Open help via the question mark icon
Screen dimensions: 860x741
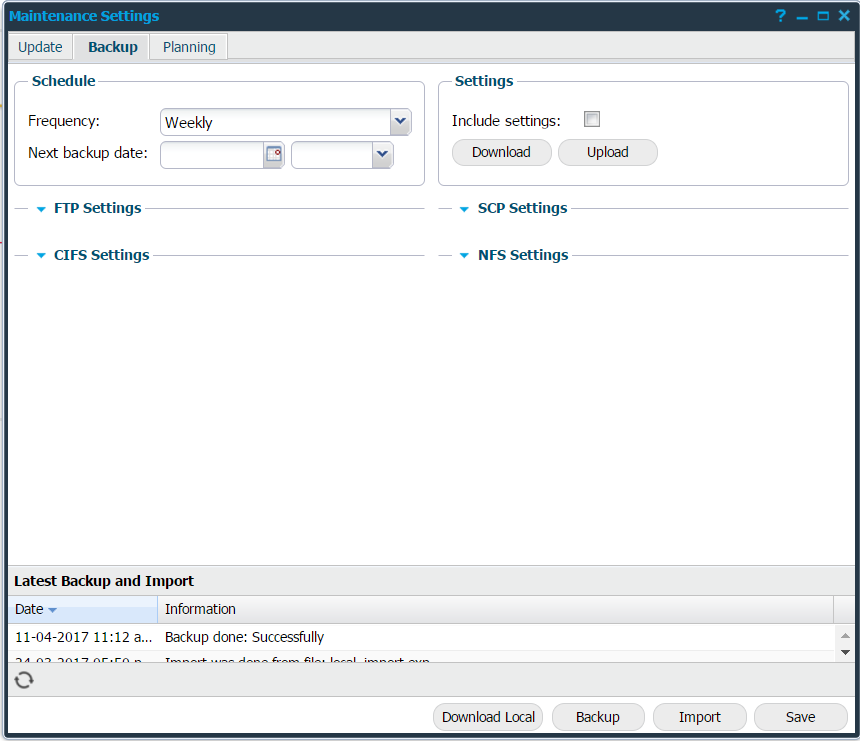(779, 15)
